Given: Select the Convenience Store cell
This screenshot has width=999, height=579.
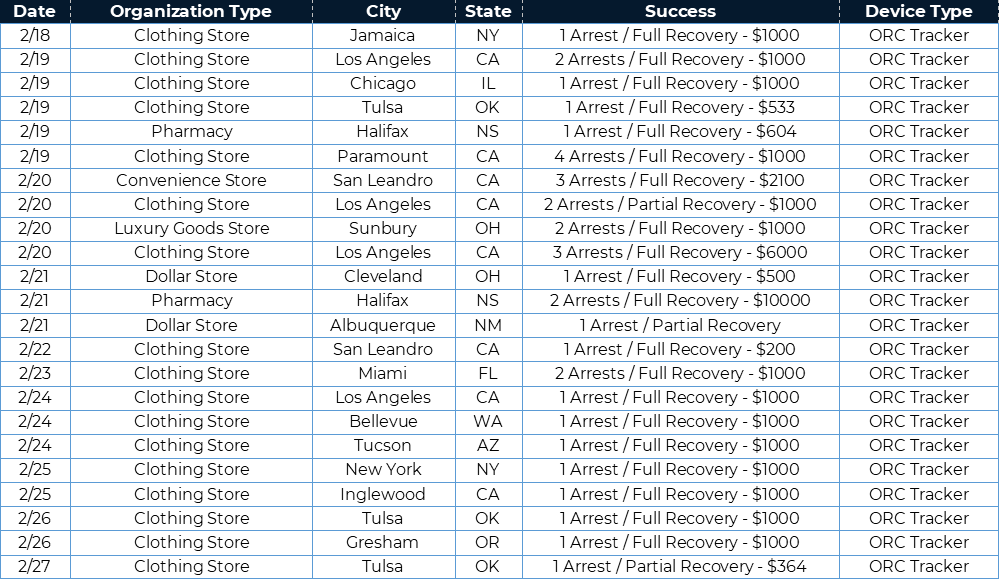Looking at the screenshot, I should pyautogui.click(x=191, y=180).
